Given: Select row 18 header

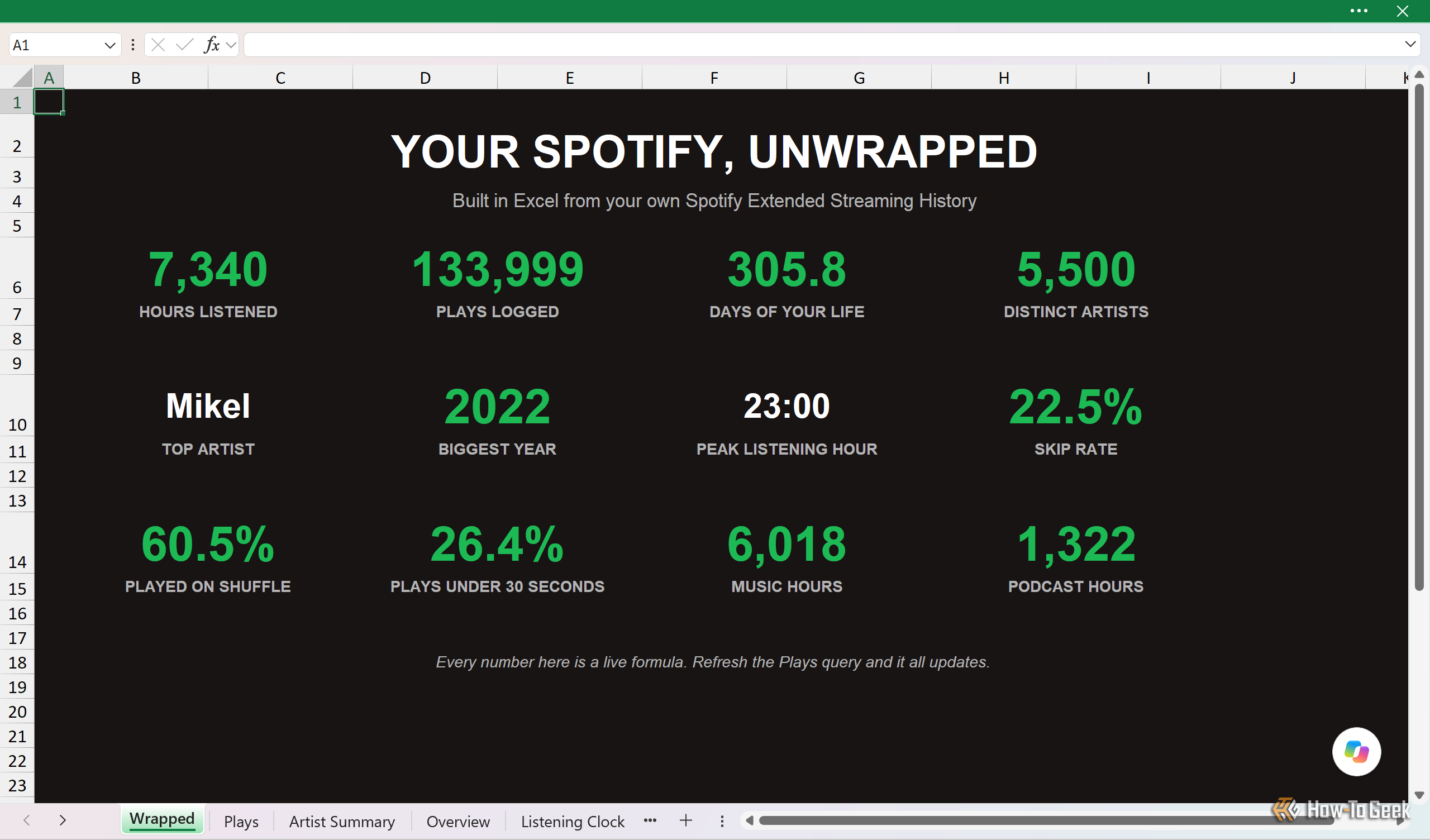Looking at the screenshot, I should point(17,662).
